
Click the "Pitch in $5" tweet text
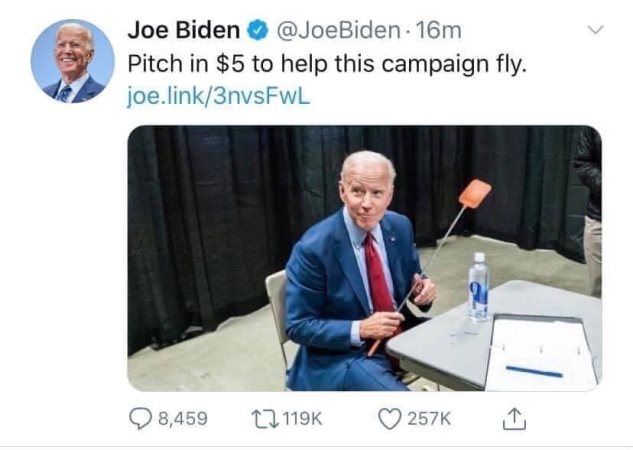327,64
